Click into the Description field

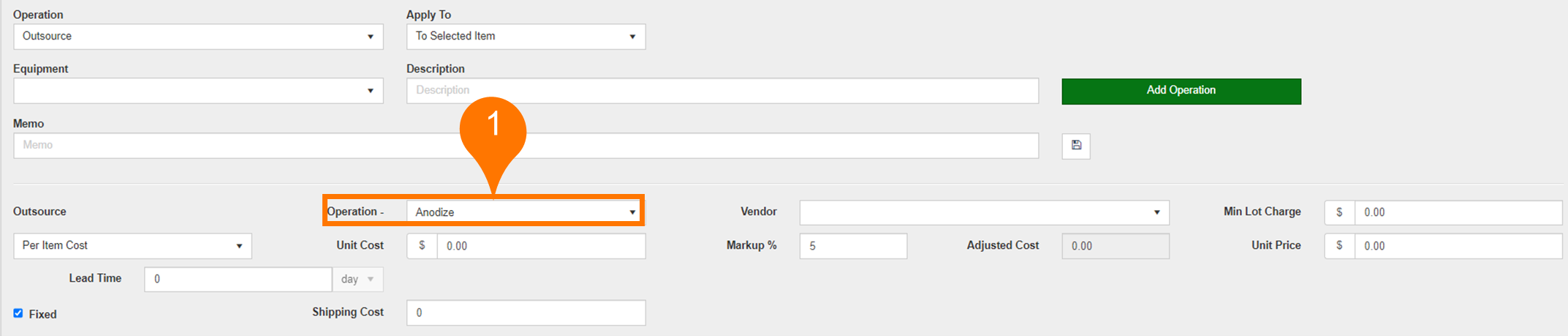tap(721, 91)
